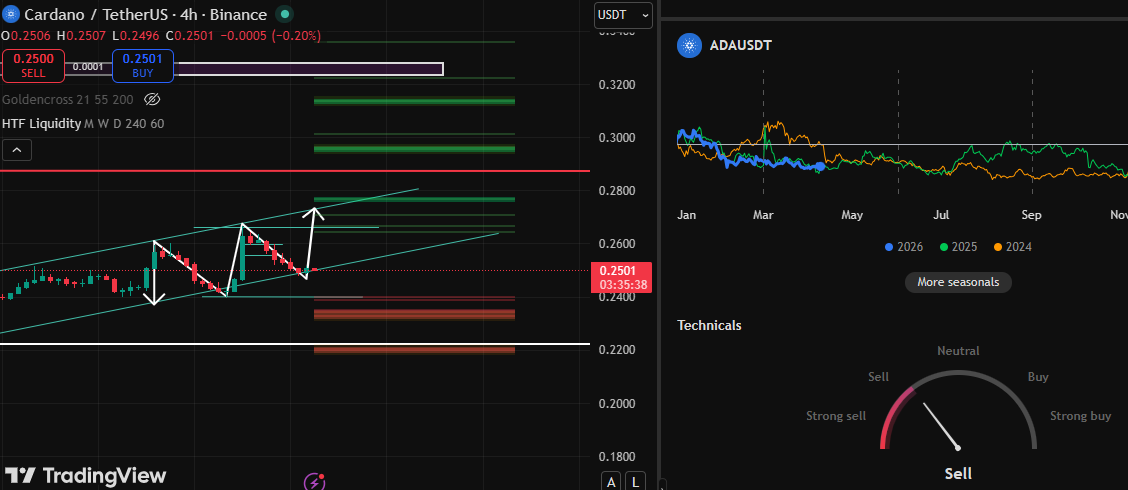Click the bold Sell rating below gauge
The height and width of the screenshot is (490, 1128).
coord(958,473)
